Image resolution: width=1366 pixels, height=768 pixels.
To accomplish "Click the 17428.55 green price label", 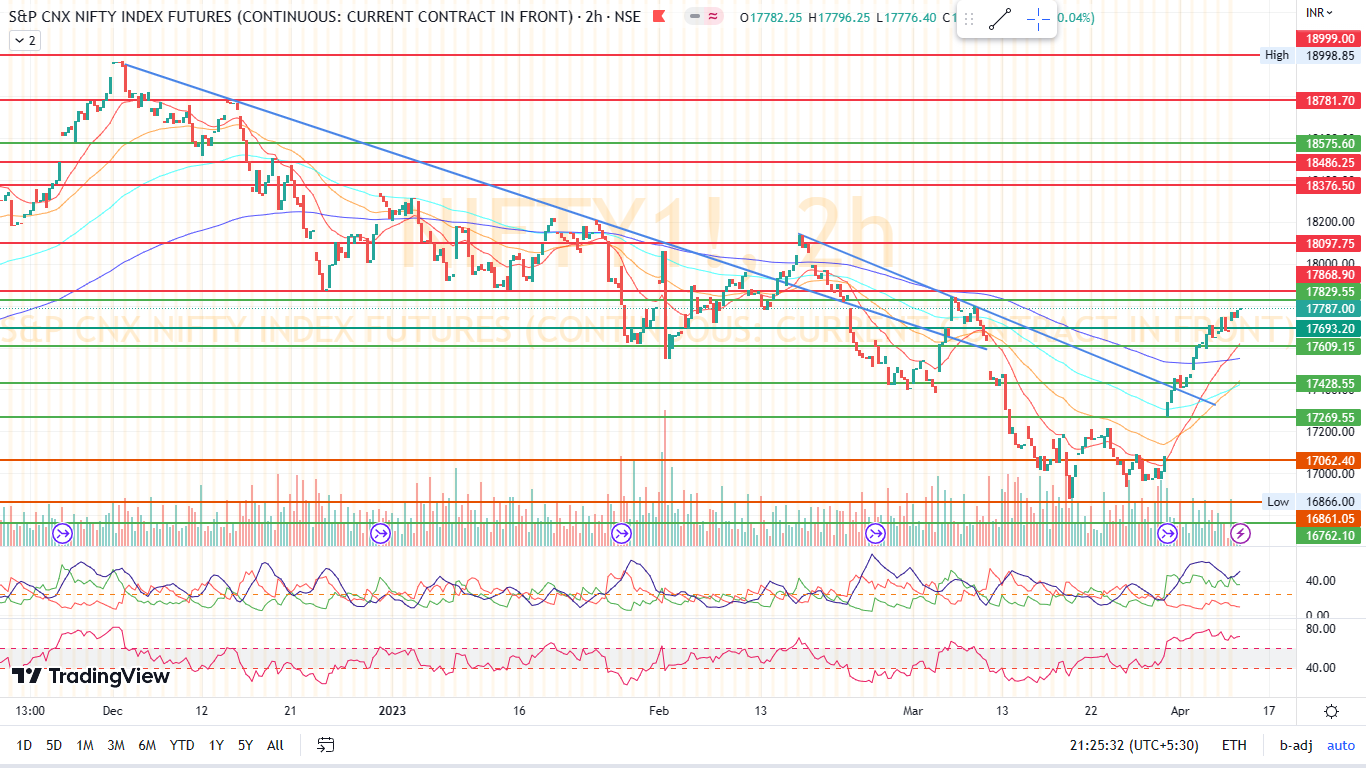I will click(1330, 383).
